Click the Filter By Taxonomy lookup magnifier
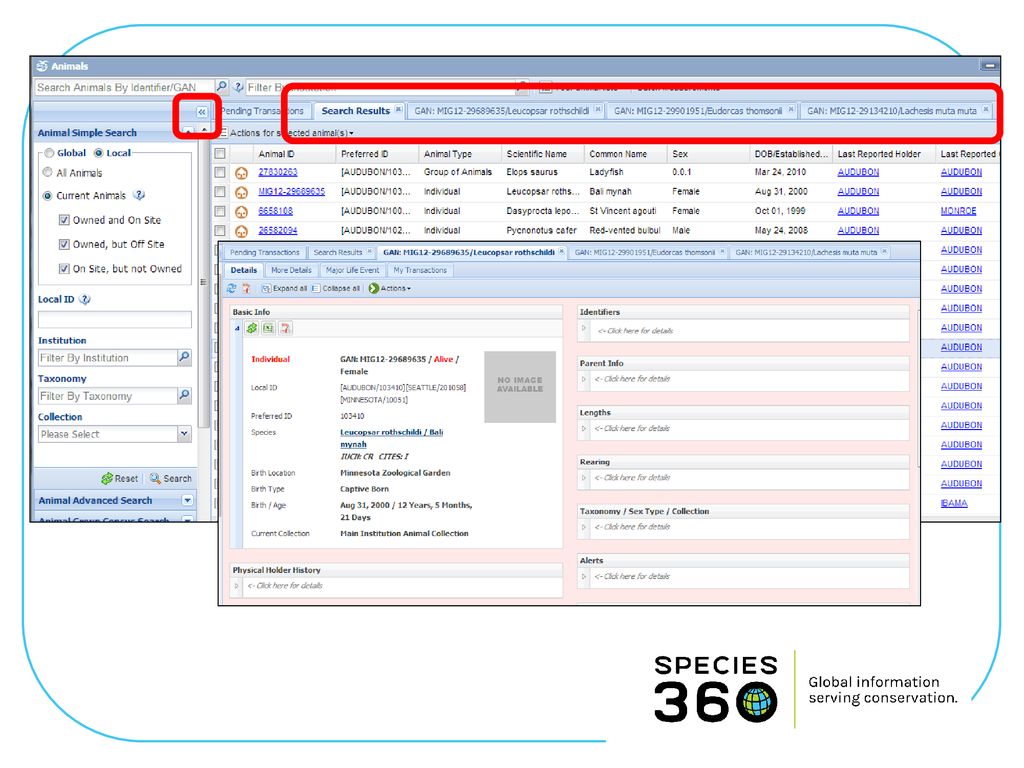1024x768 pixels. [x=185, y=396]
